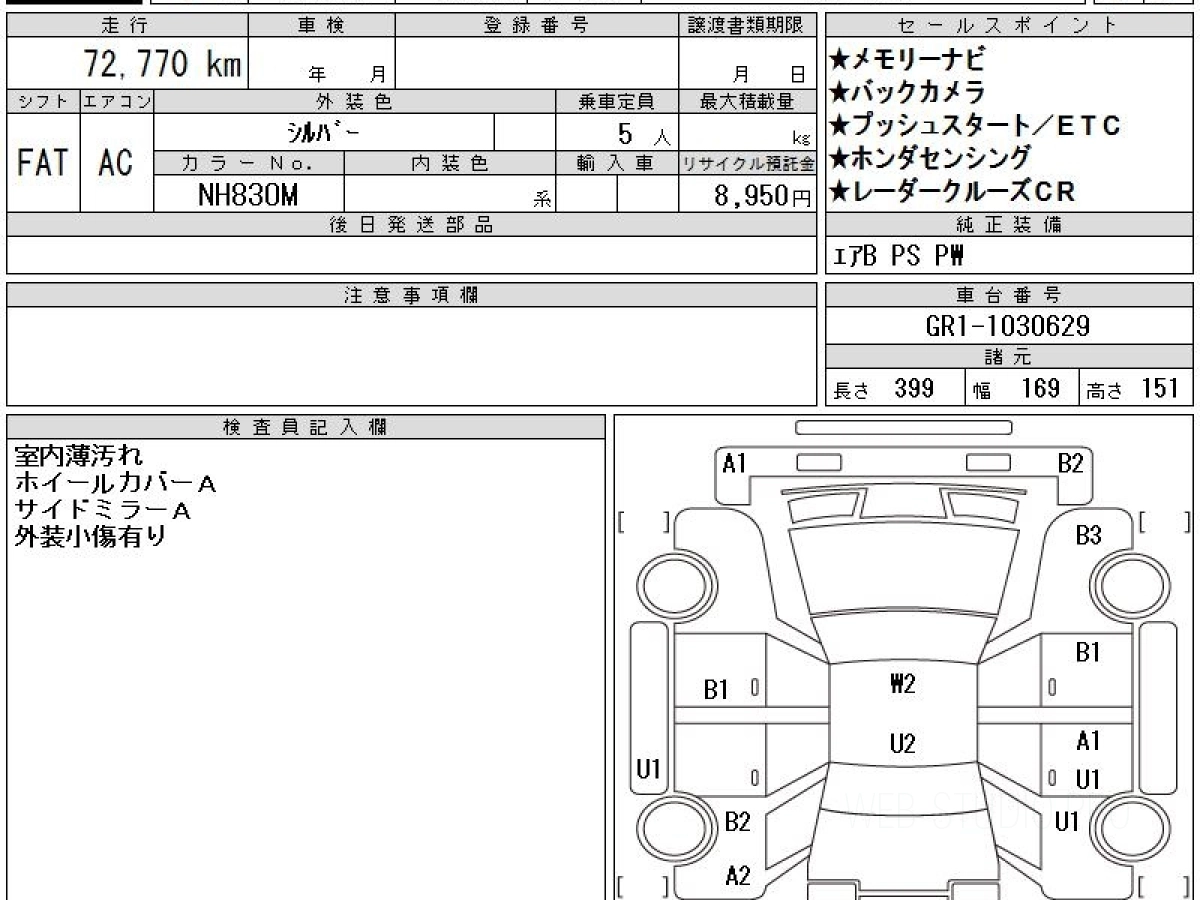Click the 外装小傷有り note
This screenshot has width=1200, height=900.
coord(89,537)
